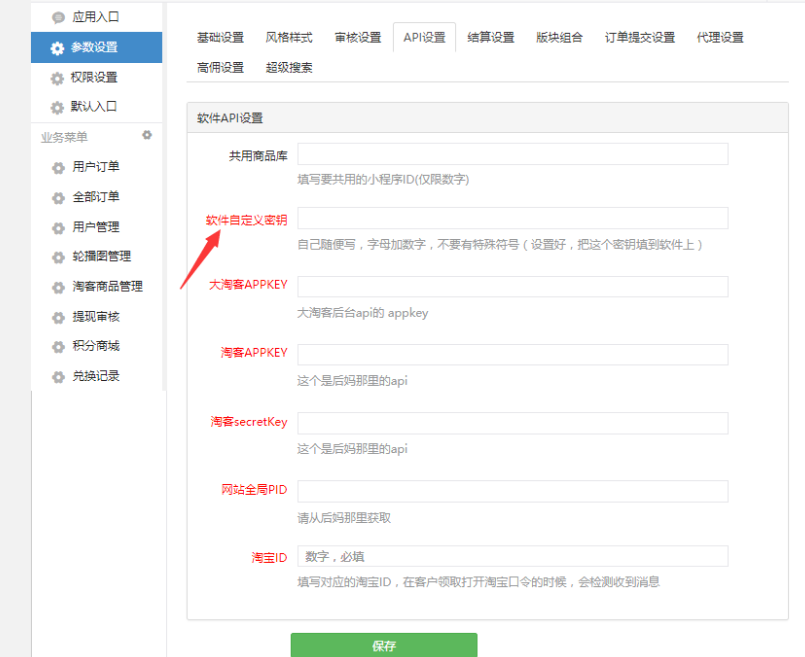Select the 超级搜索 tab

289,68
